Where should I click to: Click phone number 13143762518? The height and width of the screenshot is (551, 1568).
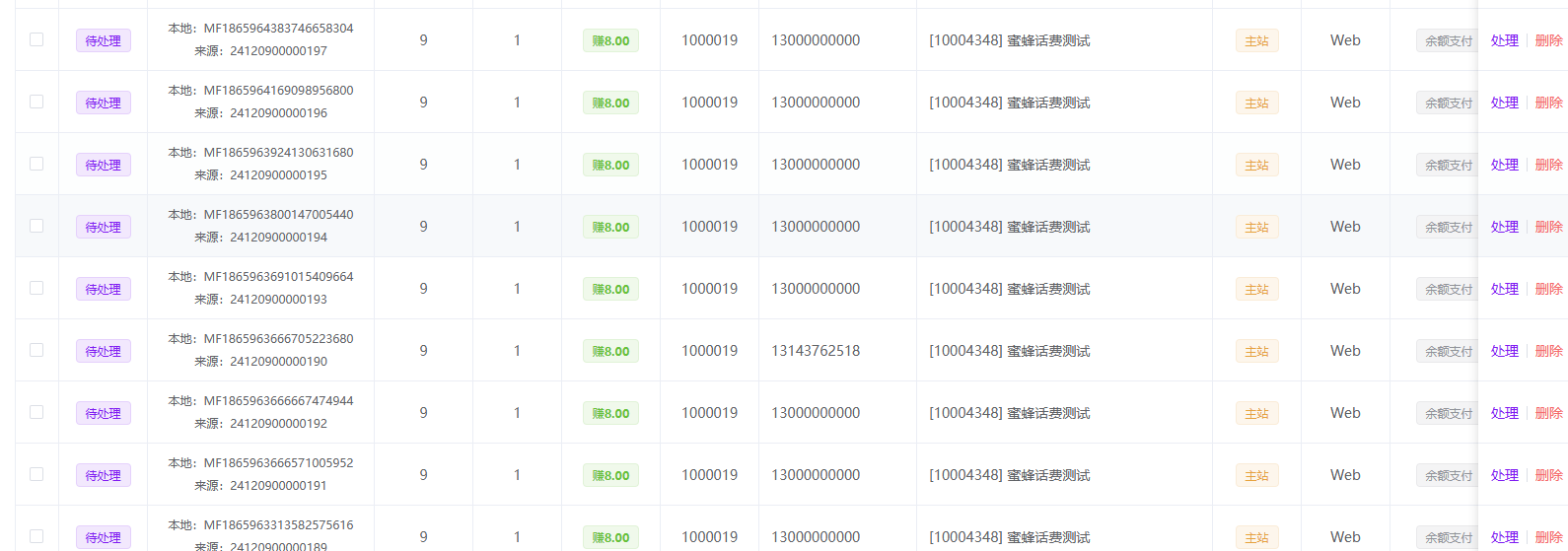coord(816,351)
